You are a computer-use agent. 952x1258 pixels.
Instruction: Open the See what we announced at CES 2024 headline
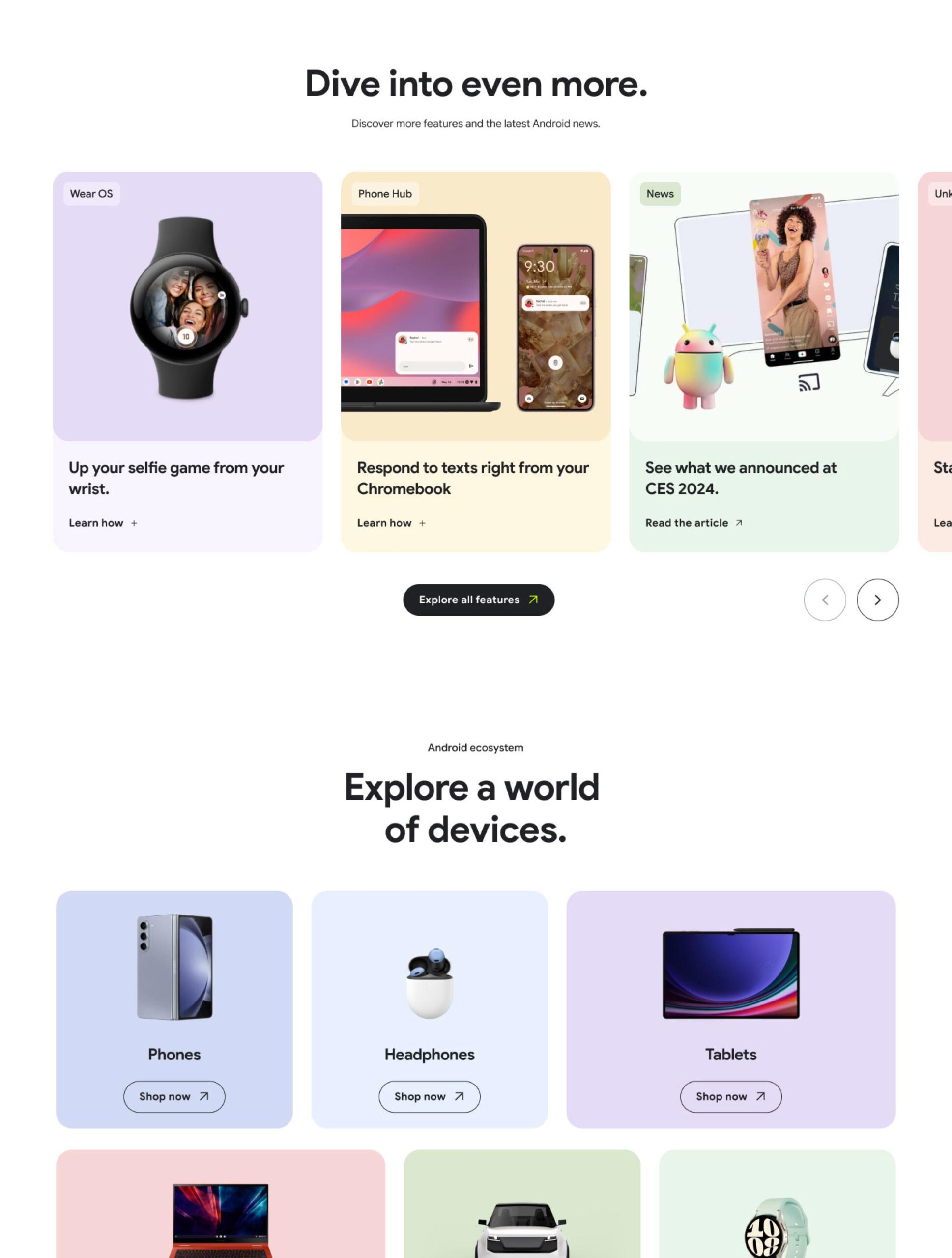click(x=741, y=478)
